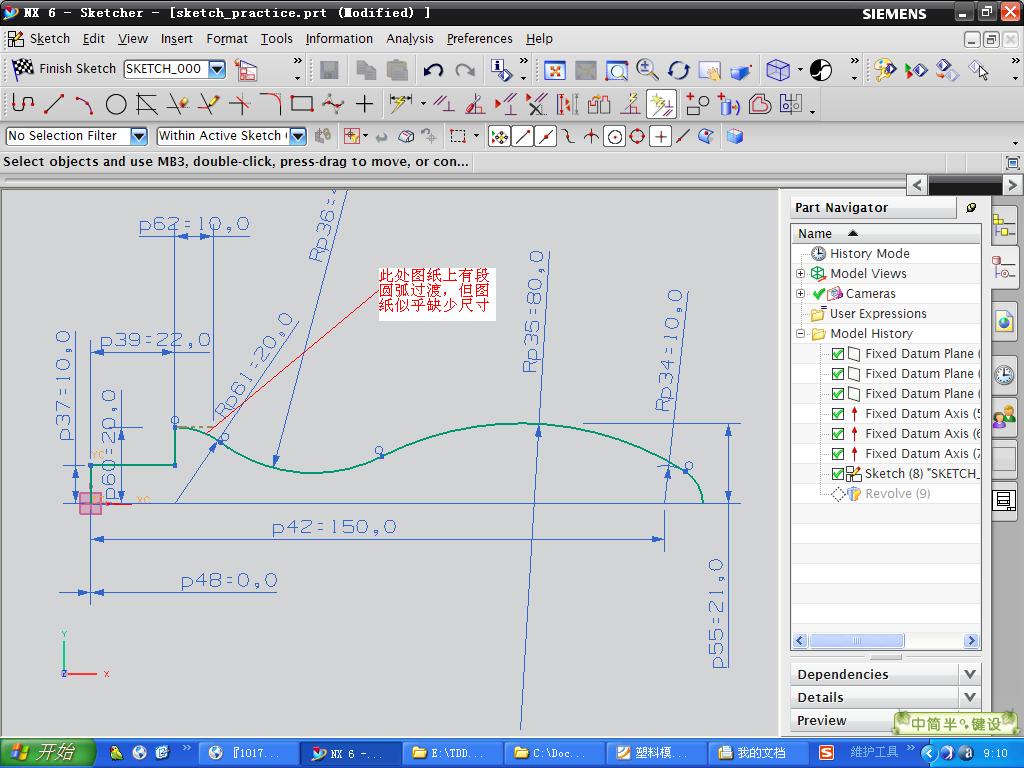The width and height of the screenshot is (1024, 768).
Task: Click the Fit view icon
Action: 555,70
